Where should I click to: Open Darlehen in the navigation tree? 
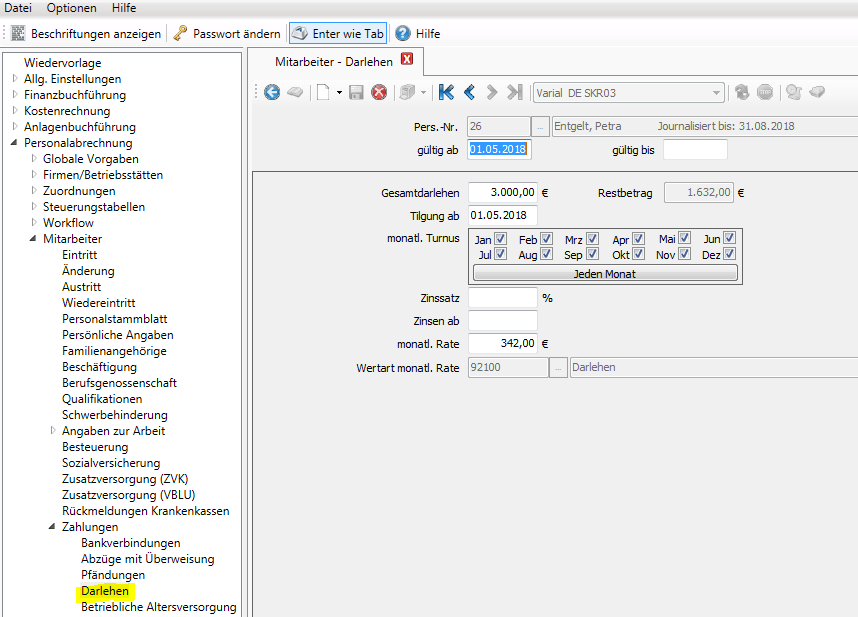tap(105, 591)
